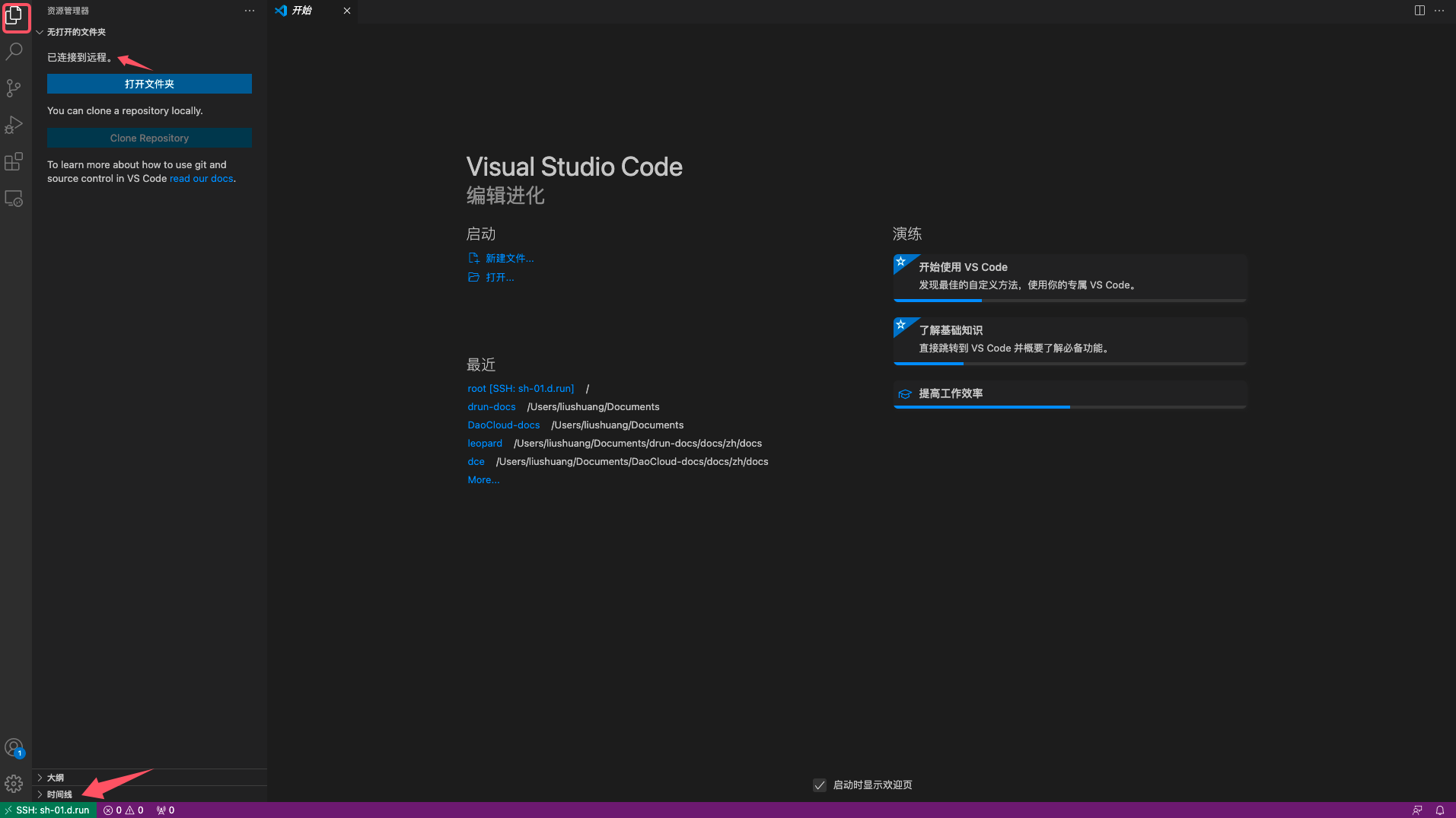This screenshot has height=818, width=1456.
Task: Open the Run and Debug view
Action: pos(14,125)
